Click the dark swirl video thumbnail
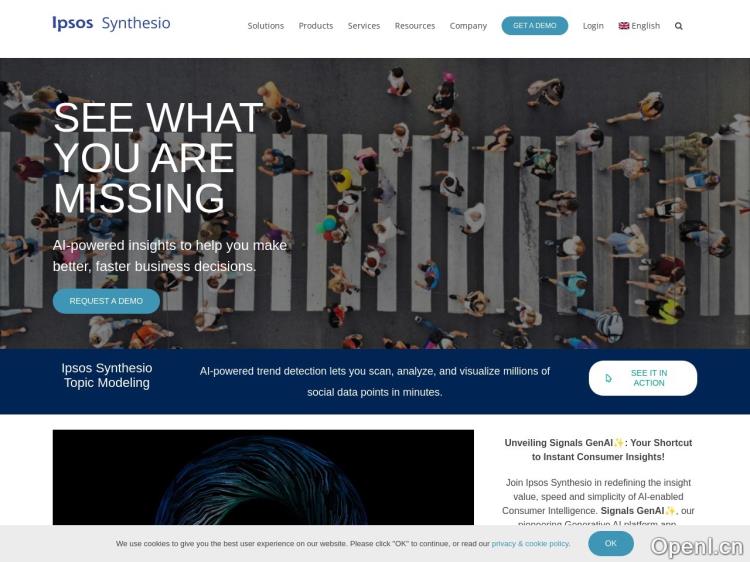This screenshot has height=562, width=750. [263, 477]
